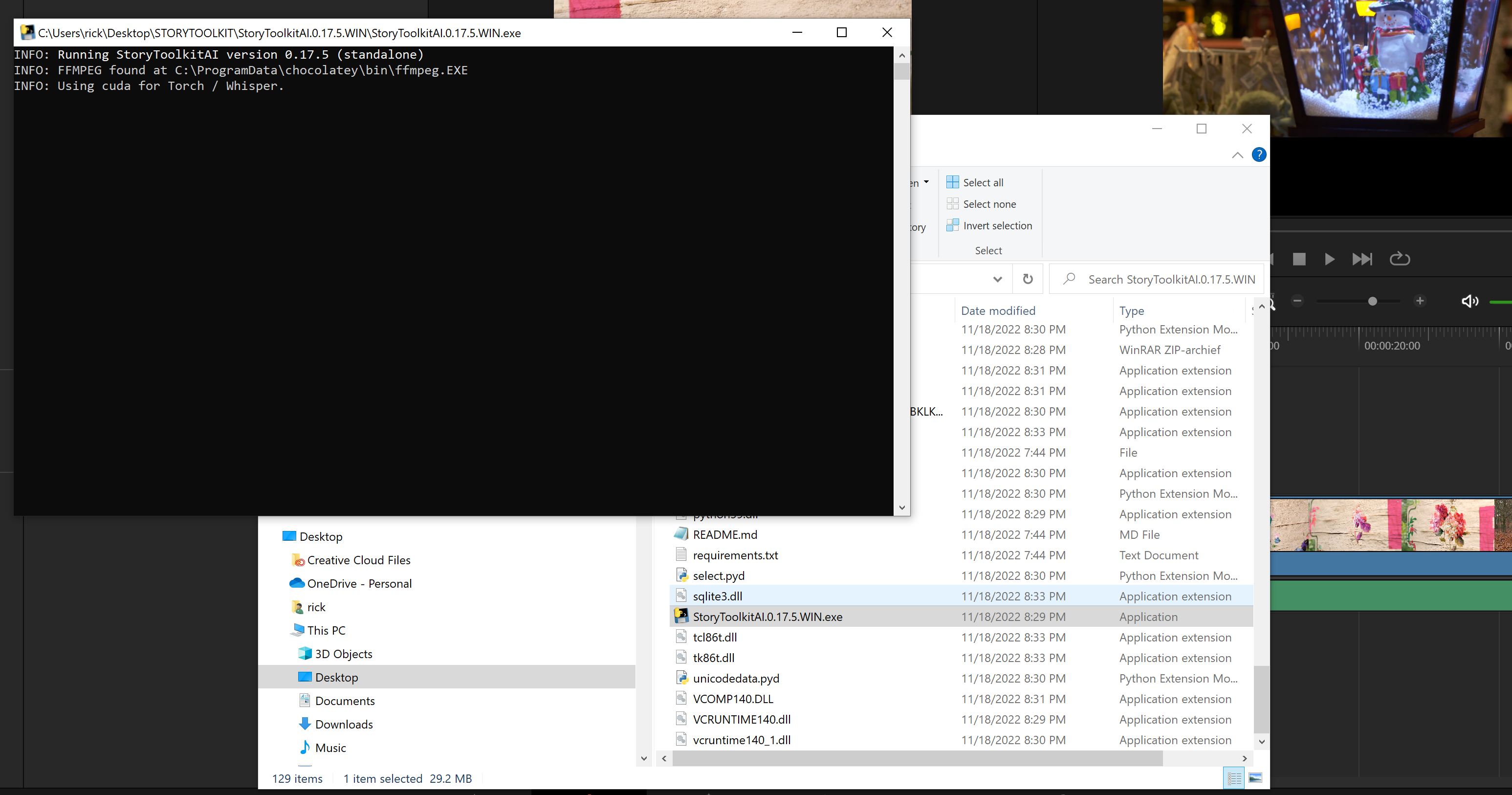Image resolution: width=1512 pixels, height=795 pixels.
Task: Maximize the StoryToolkitAI console window
Action: tap(842, 32)
